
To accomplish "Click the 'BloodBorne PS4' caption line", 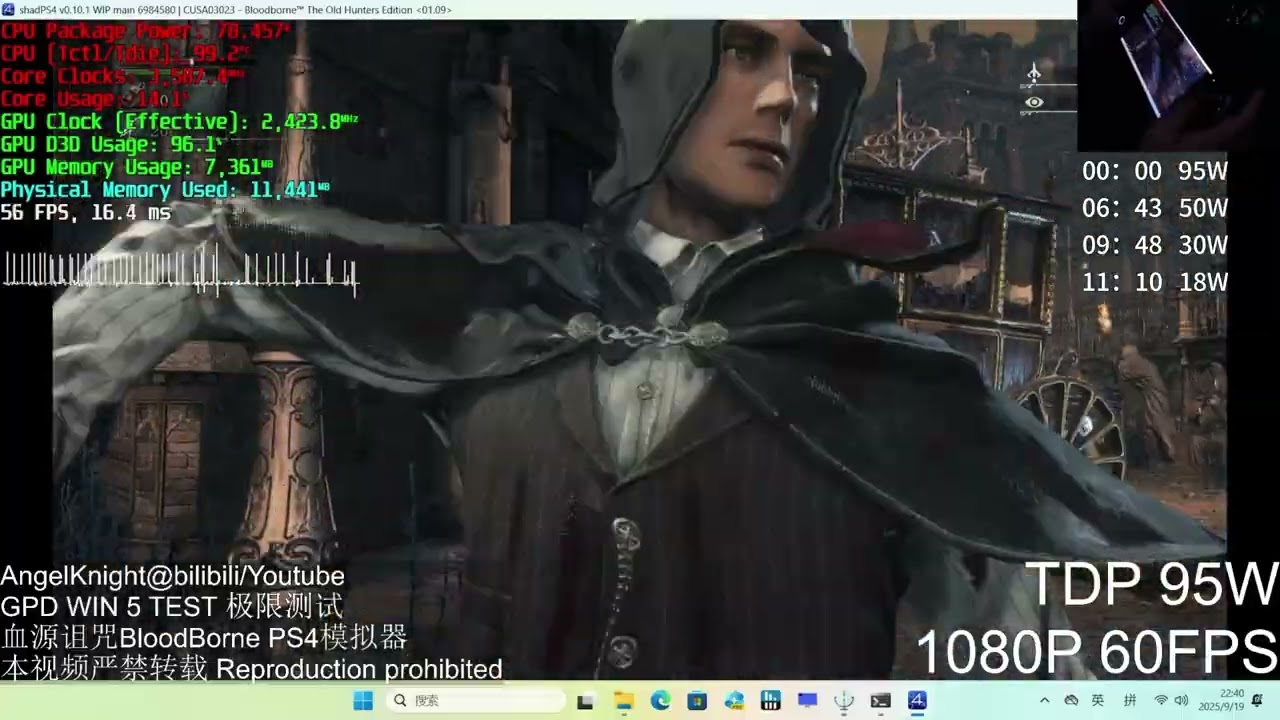I will pyautogui.click(x=204, y=638).
